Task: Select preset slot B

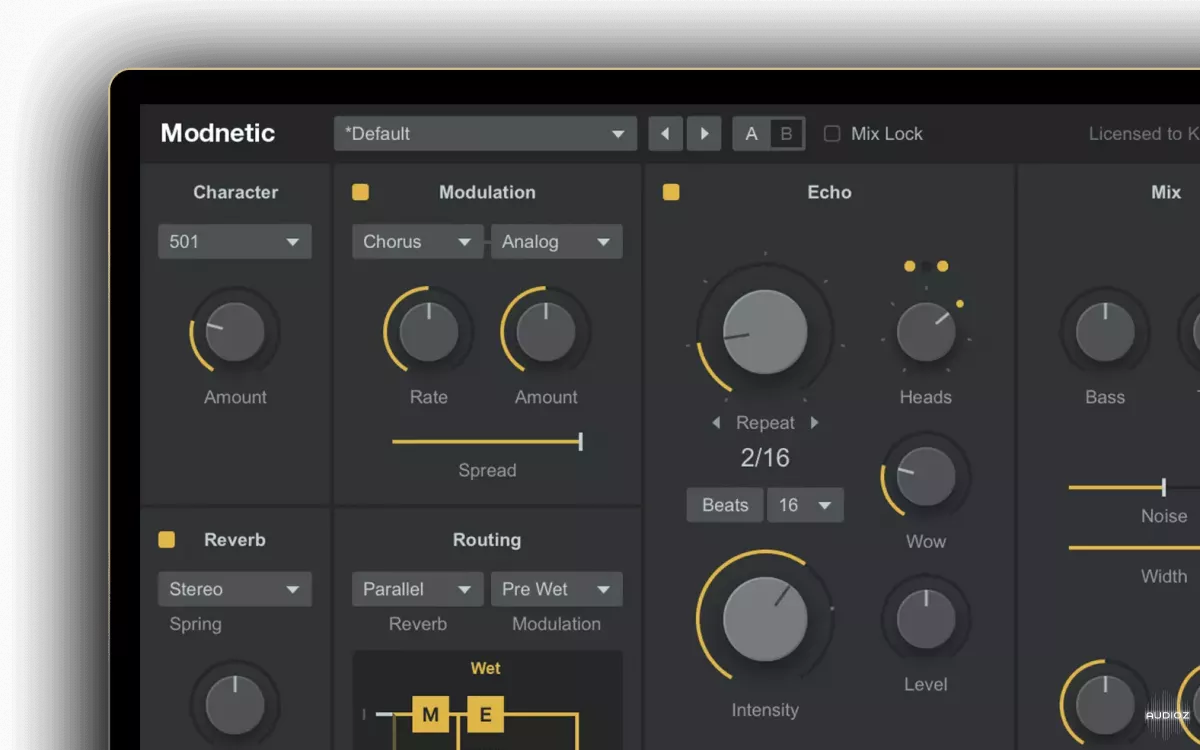Action: (x=787, y=134)
